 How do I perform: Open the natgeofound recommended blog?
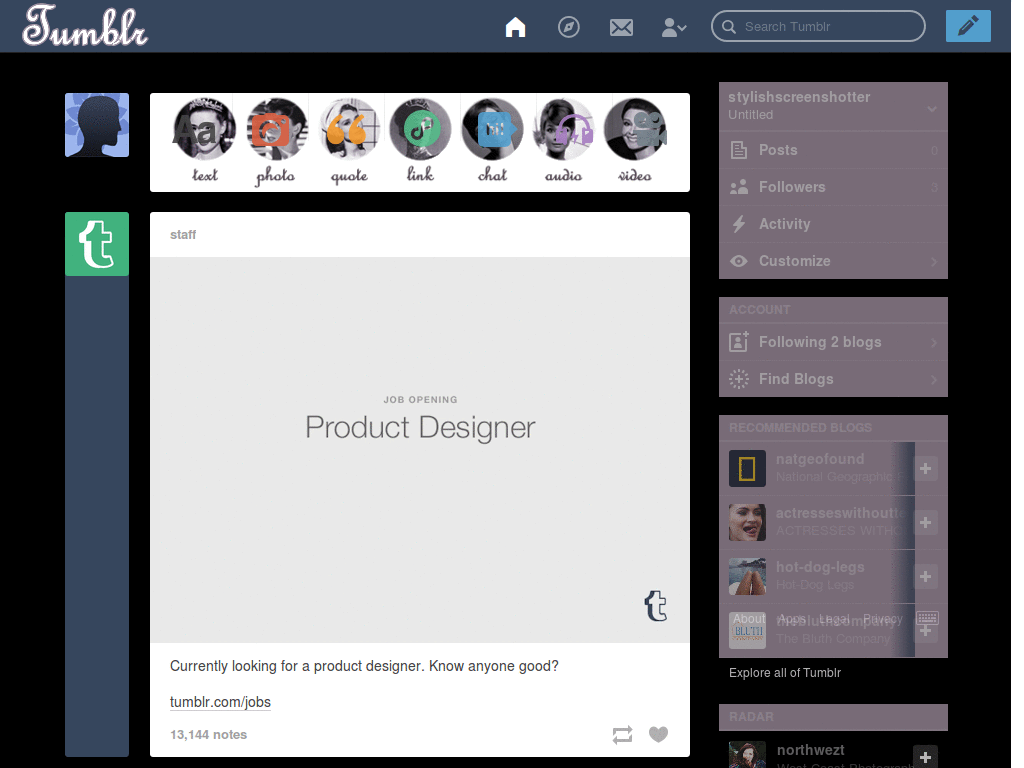pos(820,459)
